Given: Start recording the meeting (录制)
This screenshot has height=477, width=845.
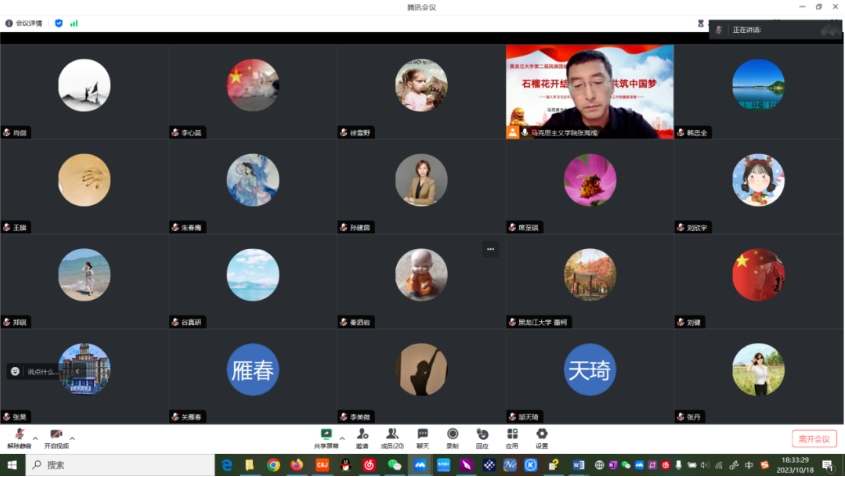Looking at the screenshot, I should pyautogui.click(x=452, y=438).
